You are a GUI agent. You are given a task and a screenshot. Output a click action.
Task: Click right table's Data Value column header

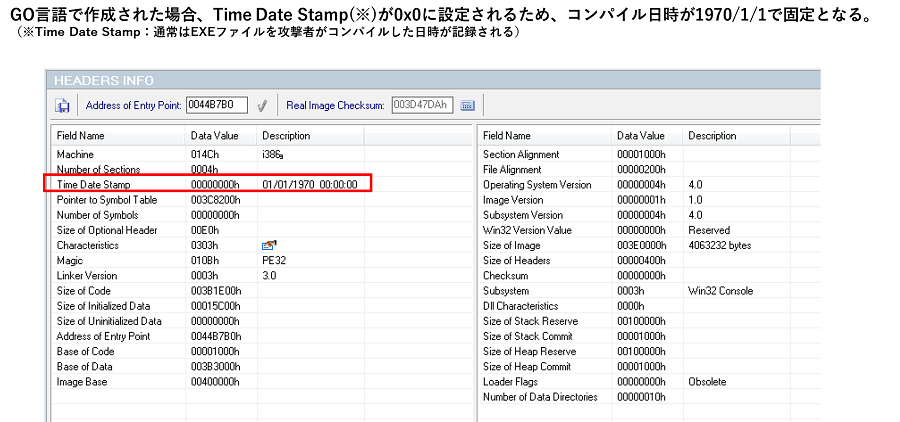tap(640, 135)
